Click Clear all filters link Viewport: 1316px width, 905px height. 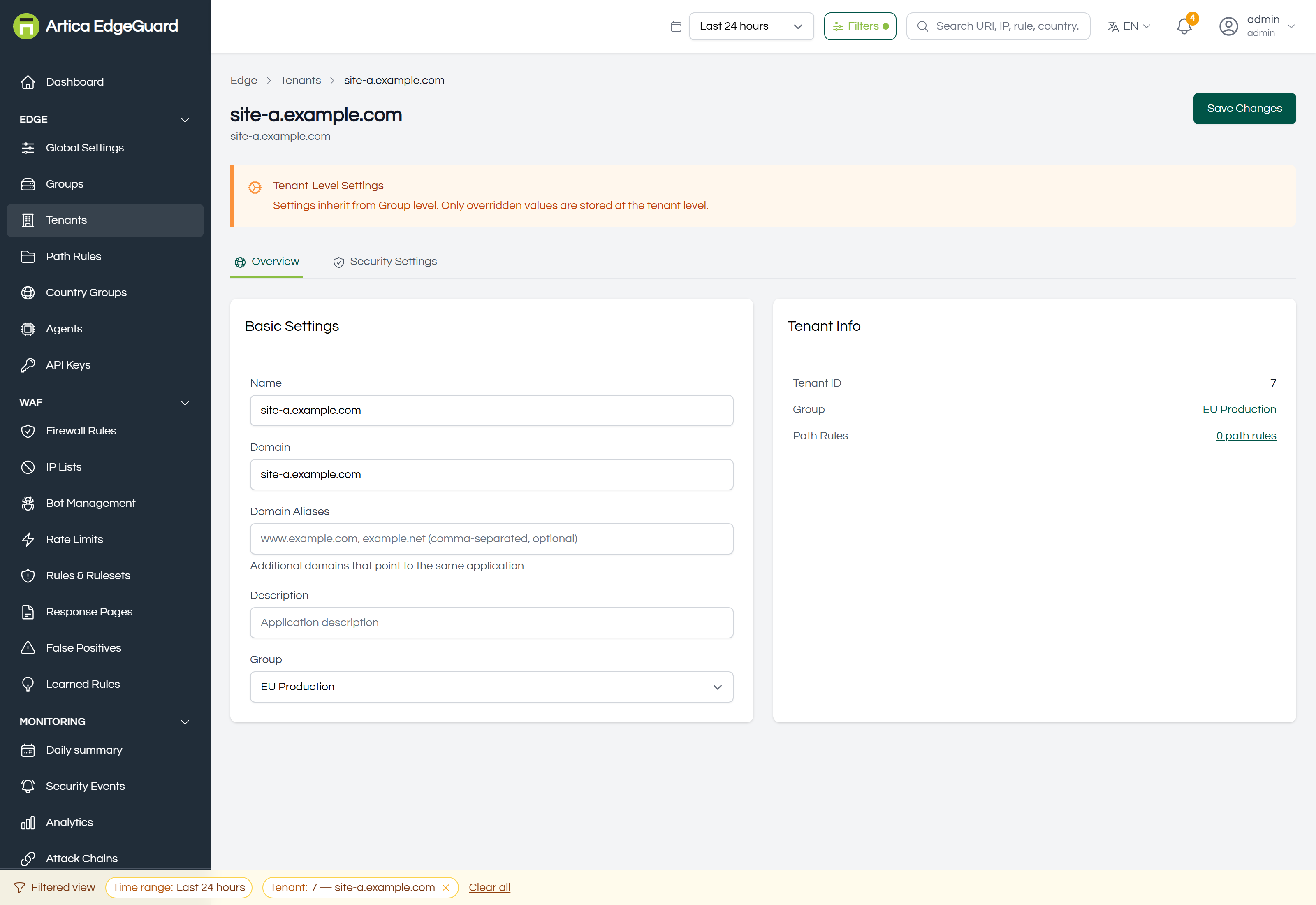pos(489,888)
